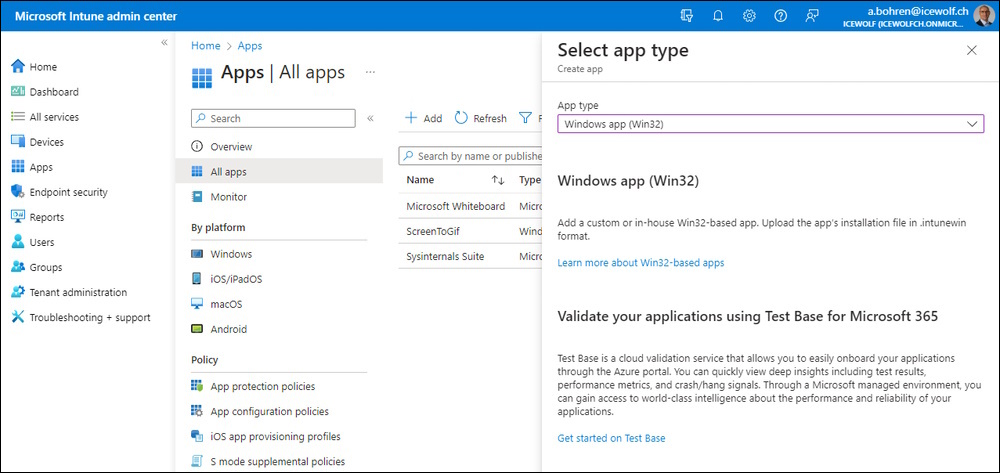Click Apps in the breadcrumb
This screenshot has height=473, width=1000.
point(250,46)
